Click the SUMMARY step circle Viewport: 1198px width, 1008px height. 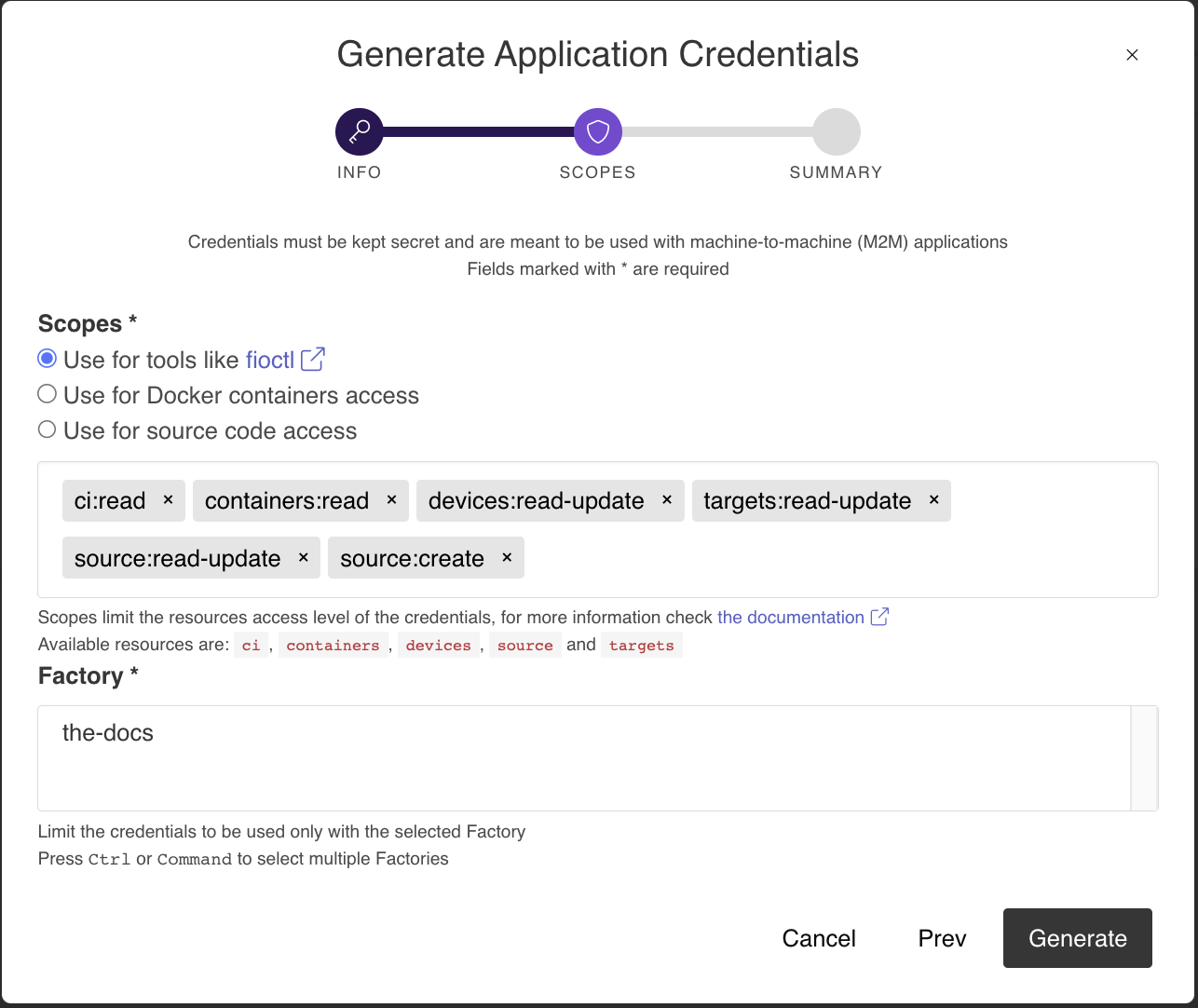[836, 132]
